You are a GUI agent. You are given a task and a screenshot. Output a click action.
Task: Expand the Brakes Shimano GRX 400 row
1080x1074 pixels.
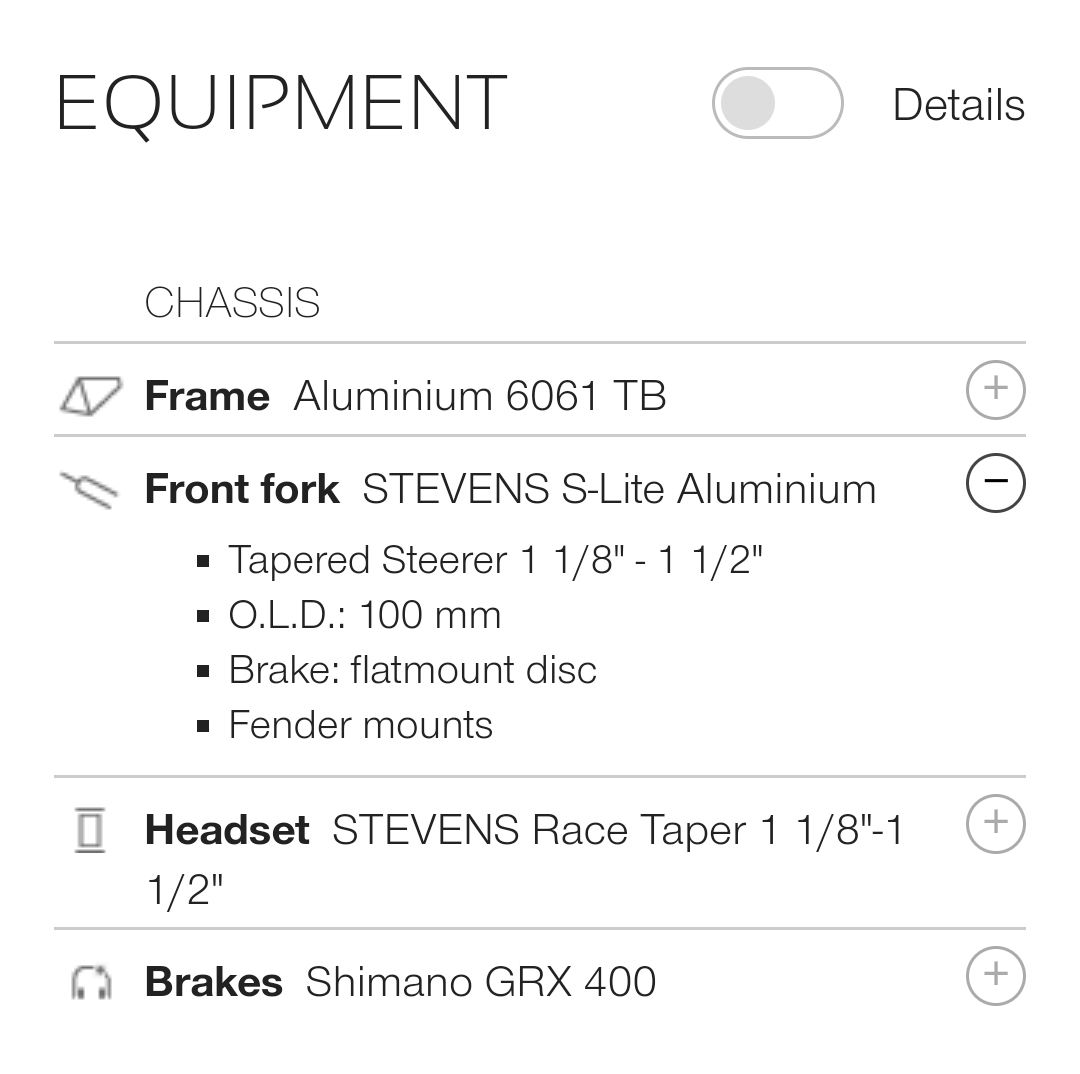pos(995,975)
